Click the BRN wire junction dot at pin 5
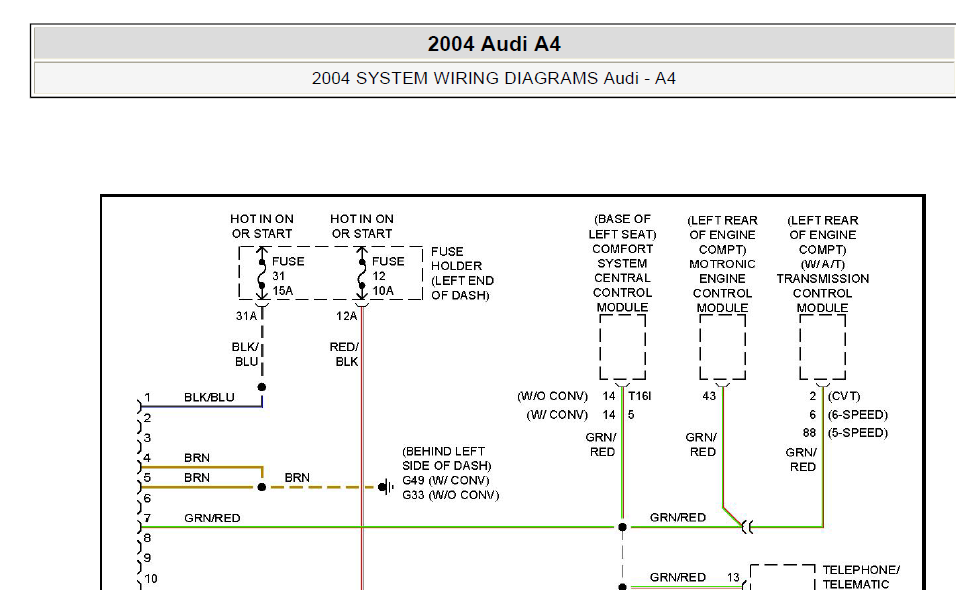 pos(262,487)
